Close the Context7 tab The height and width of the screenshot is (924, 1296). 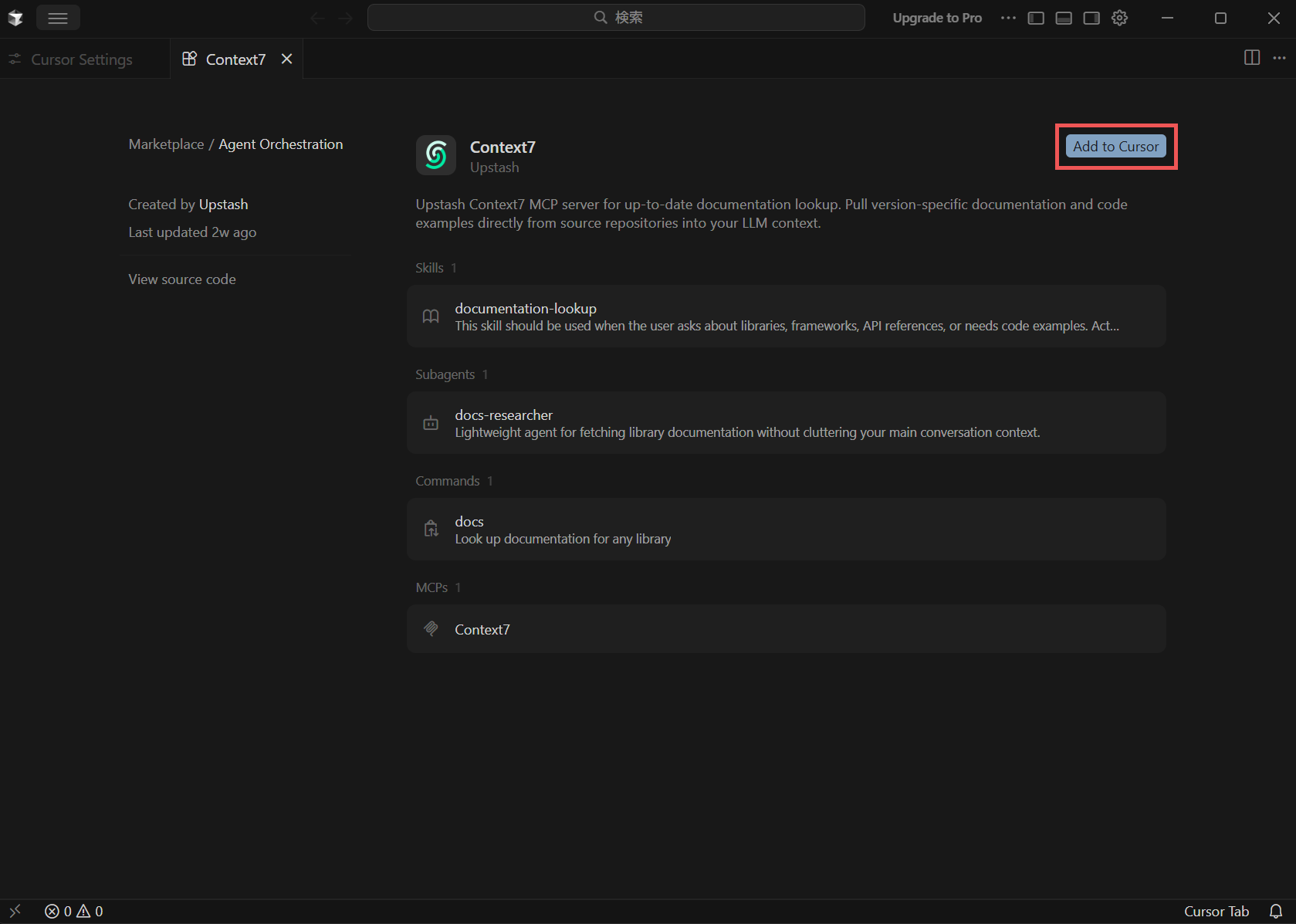click(287, 59)
